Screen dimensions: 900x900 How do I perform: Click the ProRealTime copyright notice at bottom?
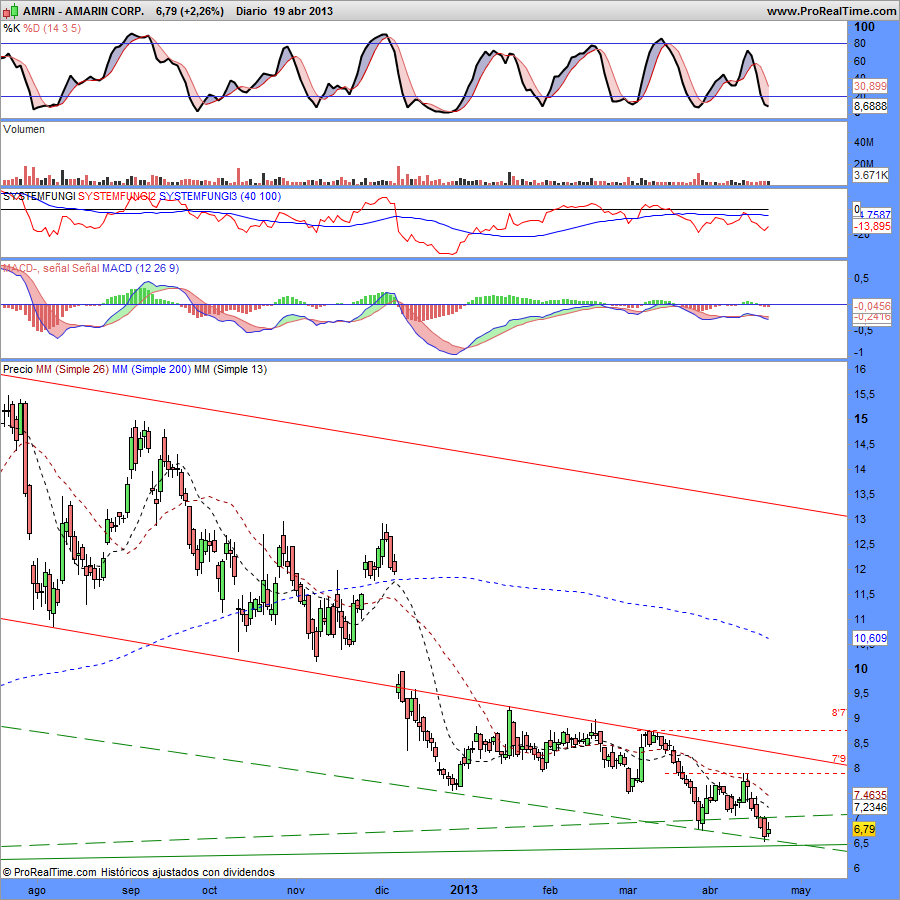[138, 872]
